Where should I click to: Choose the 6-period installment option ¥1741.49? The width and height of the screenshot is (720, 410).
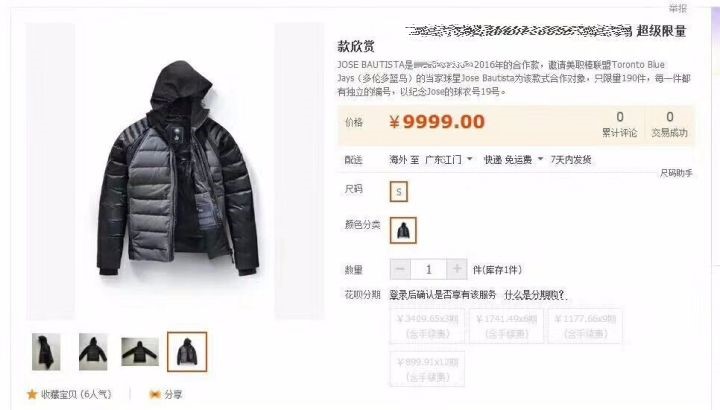pyautogui.click(x=506, y=326)
